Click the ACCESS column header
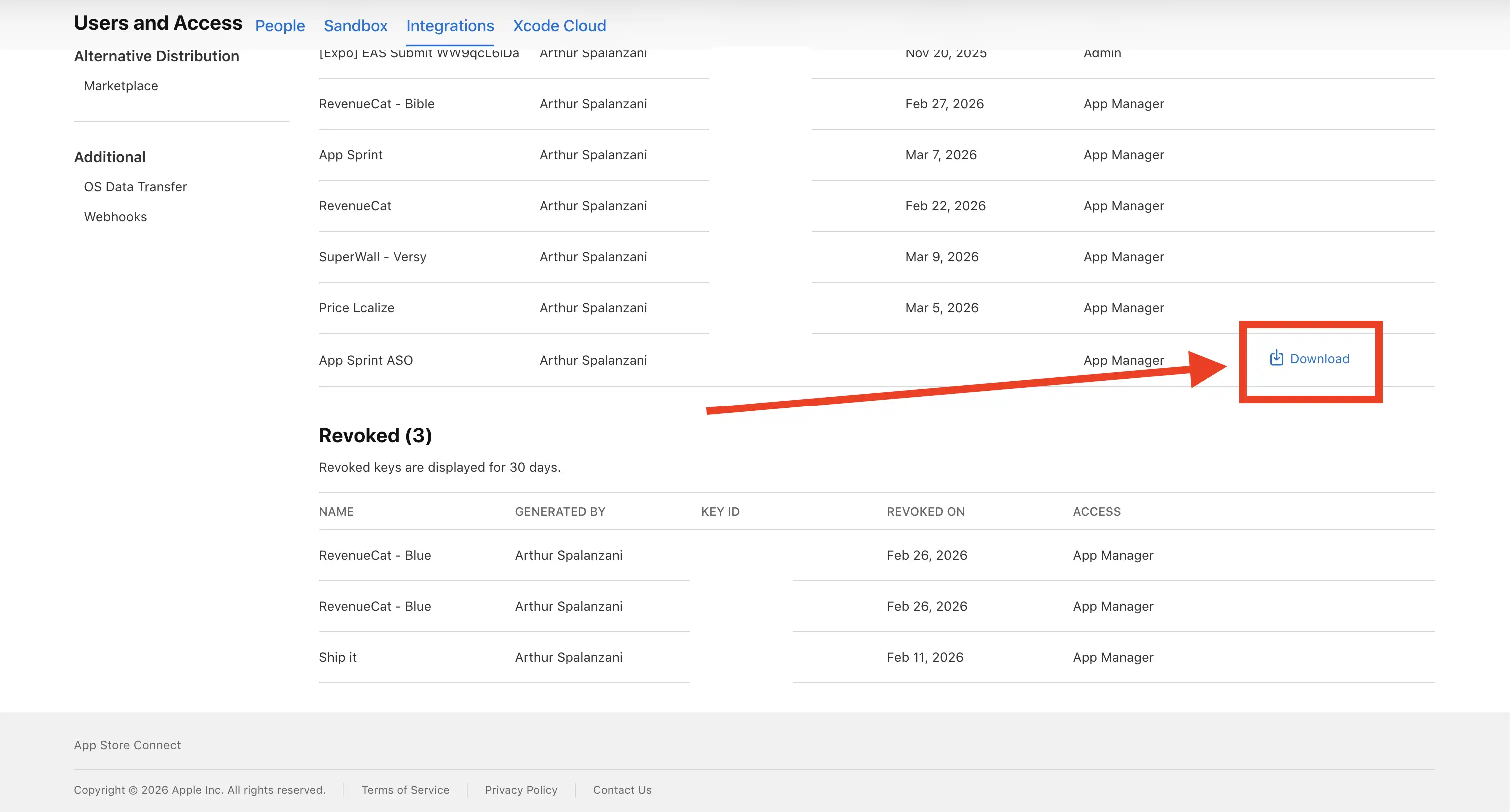 pyautogui.click(x=1097, y=511)
